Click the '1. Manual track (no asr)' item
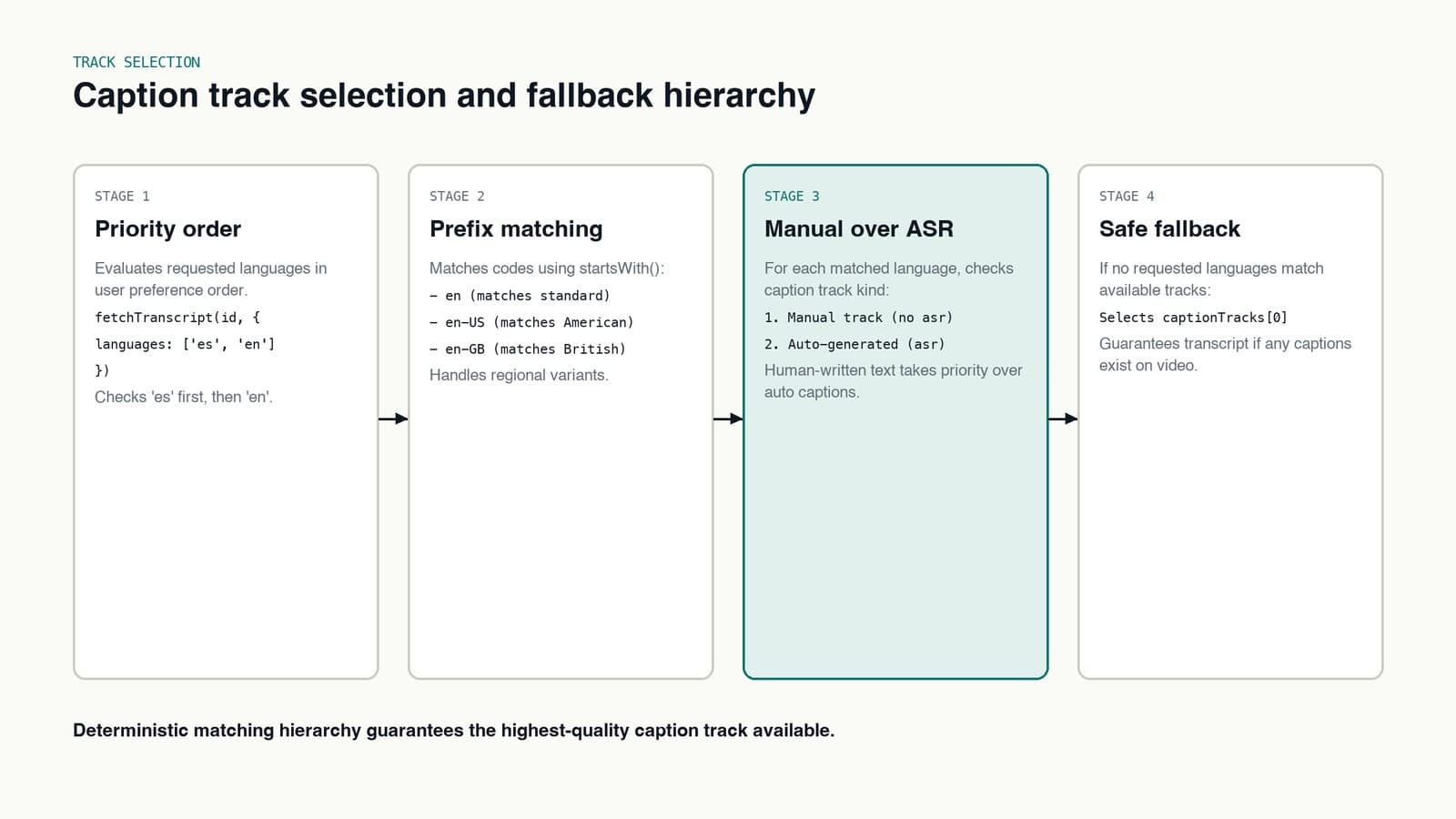Viewport: 1456px width, 819px height. coord(858,318)
